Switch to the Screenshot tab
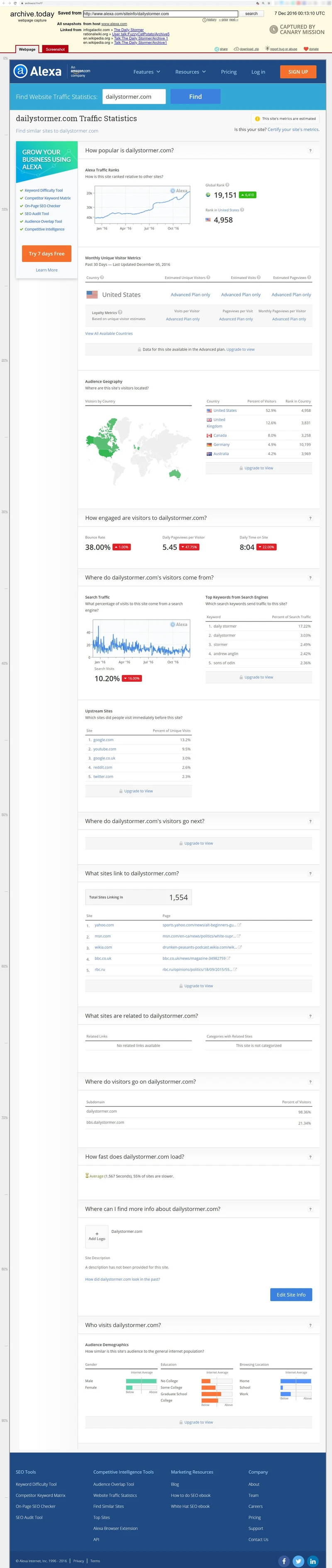 (55, 49)
